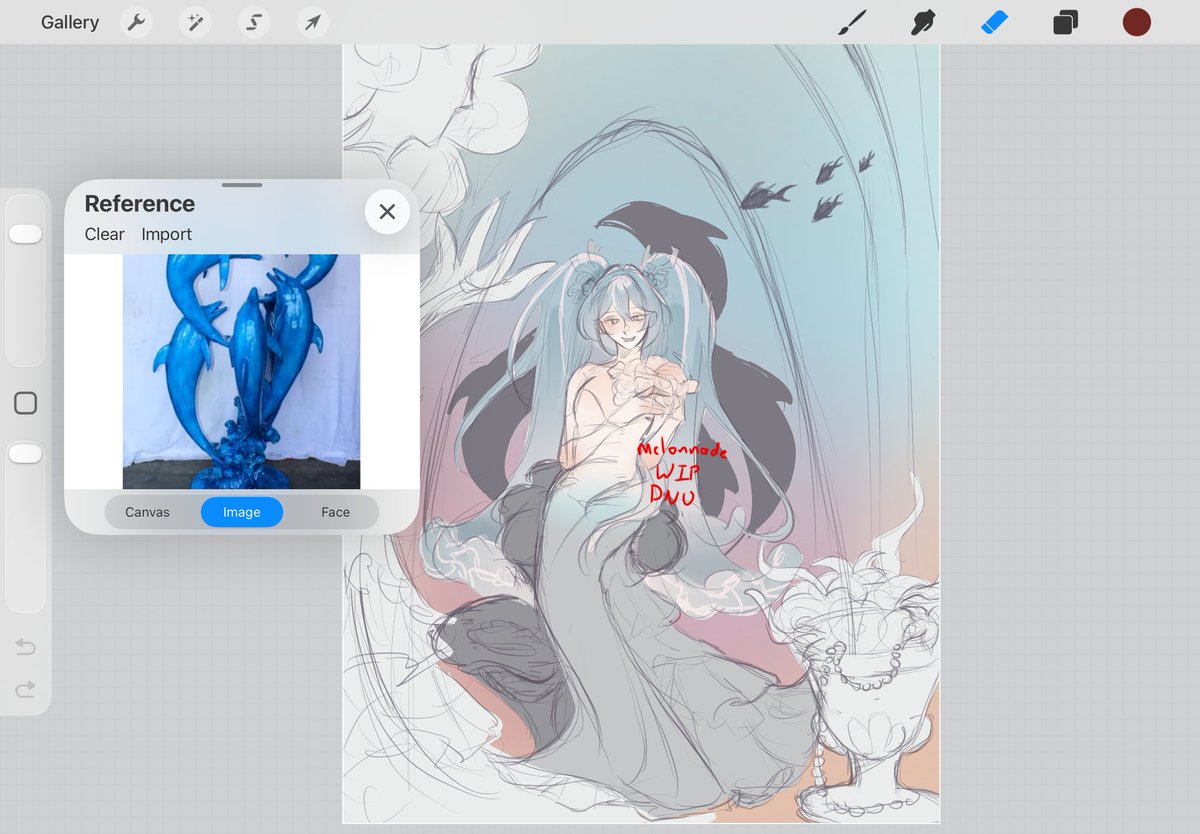Open the active color picker circle
1200x834 pixels.
tap(1137, 22)
